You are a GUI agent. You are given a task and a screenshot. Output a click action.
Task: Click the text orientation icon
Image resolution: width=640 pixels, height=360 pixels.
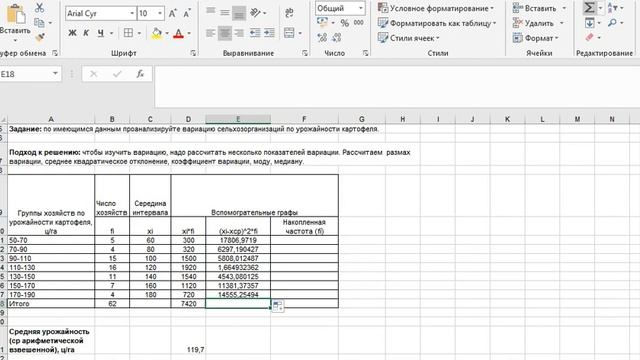256,13
